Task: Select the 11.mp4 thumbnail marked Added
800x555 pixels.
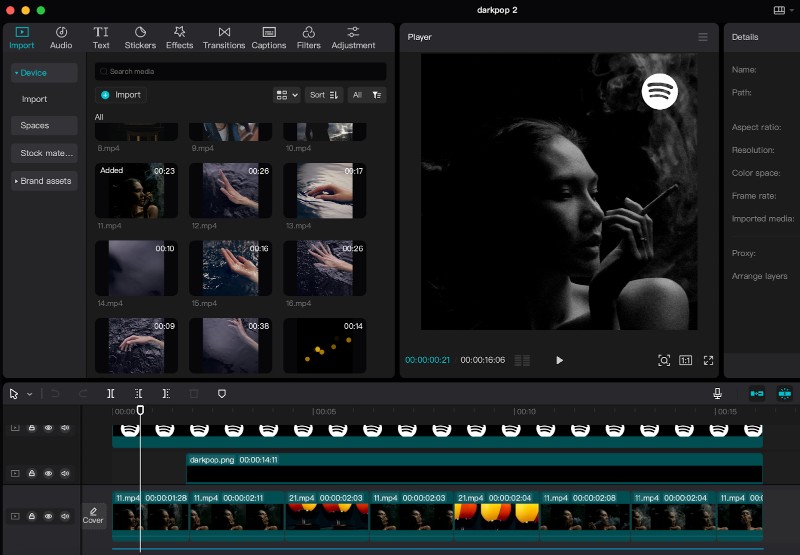Action: [136, 191]
